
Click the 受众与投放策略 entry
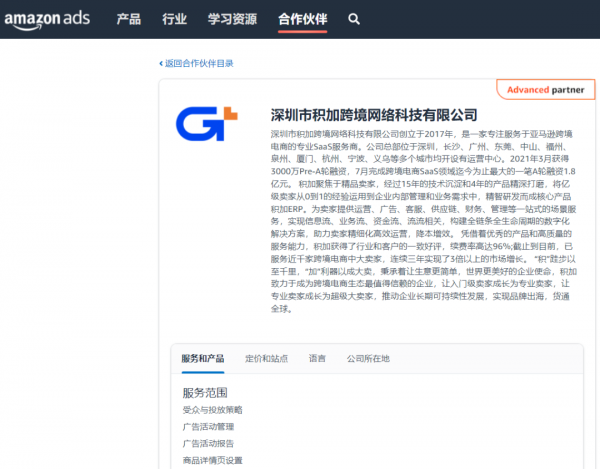coord(212,410)
